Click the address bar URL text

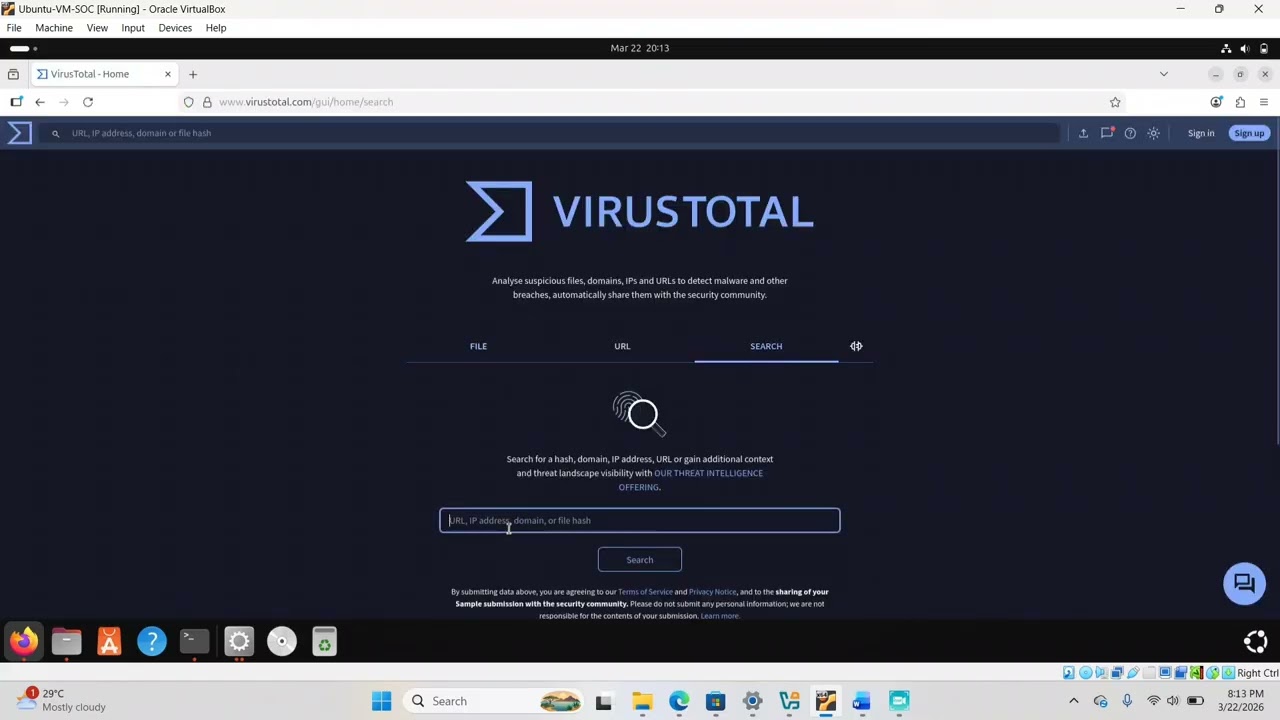pos(306,102)
